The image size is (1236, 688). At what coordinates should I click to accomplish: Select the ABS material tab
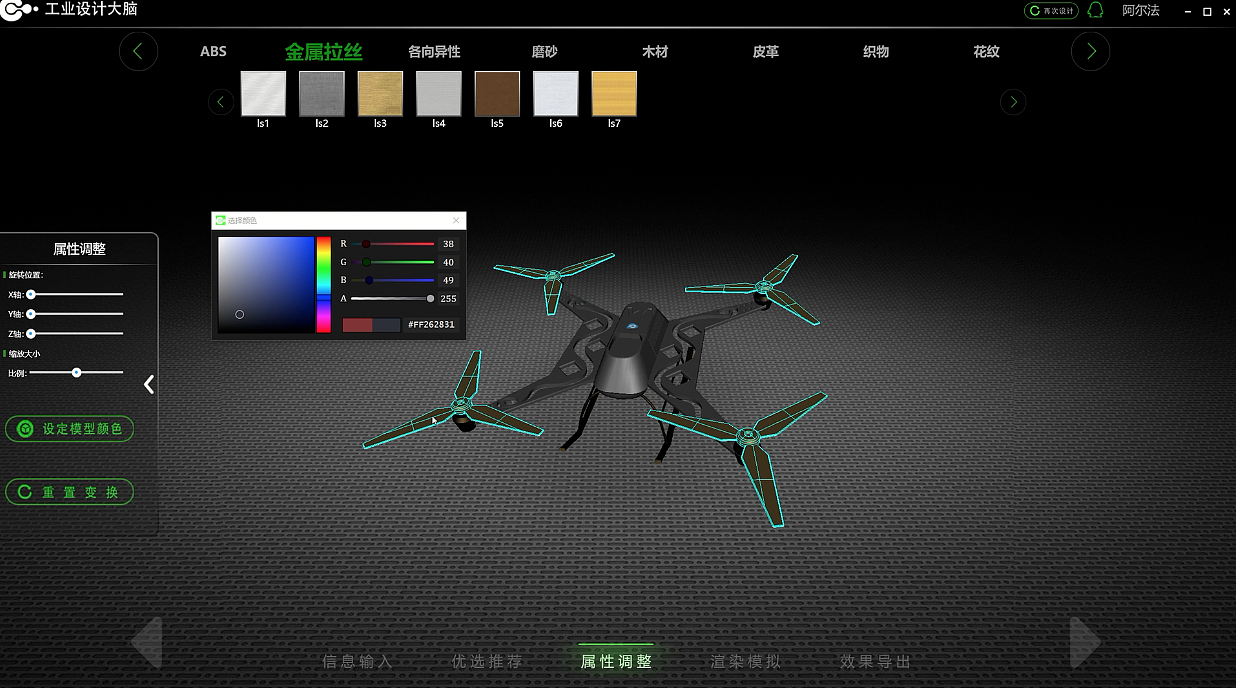213,52
